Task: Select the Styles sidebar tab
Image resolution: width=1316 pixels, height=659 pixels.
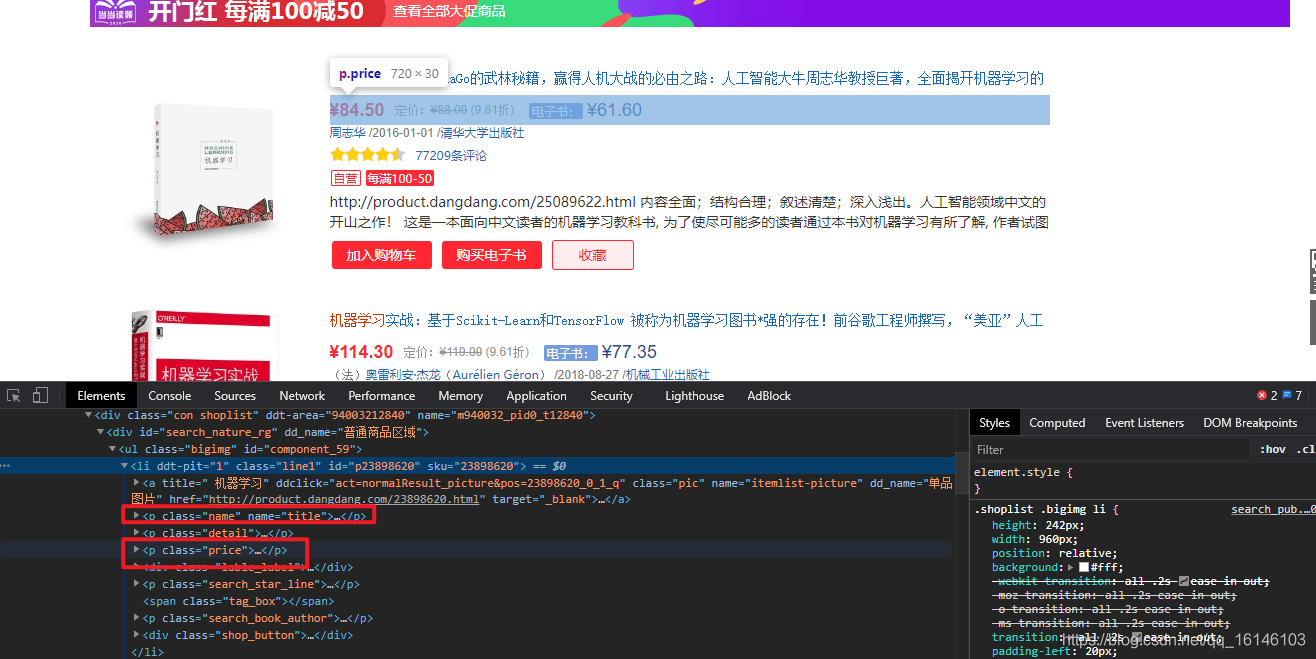Action: point(994,422)
